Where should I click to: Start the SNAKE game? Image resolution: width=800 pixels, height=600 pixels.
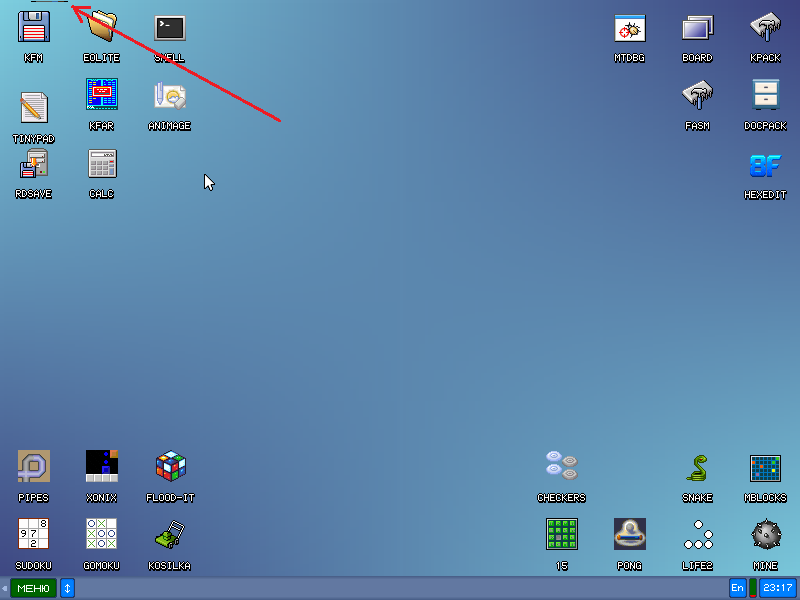click(x=697, y=467)
